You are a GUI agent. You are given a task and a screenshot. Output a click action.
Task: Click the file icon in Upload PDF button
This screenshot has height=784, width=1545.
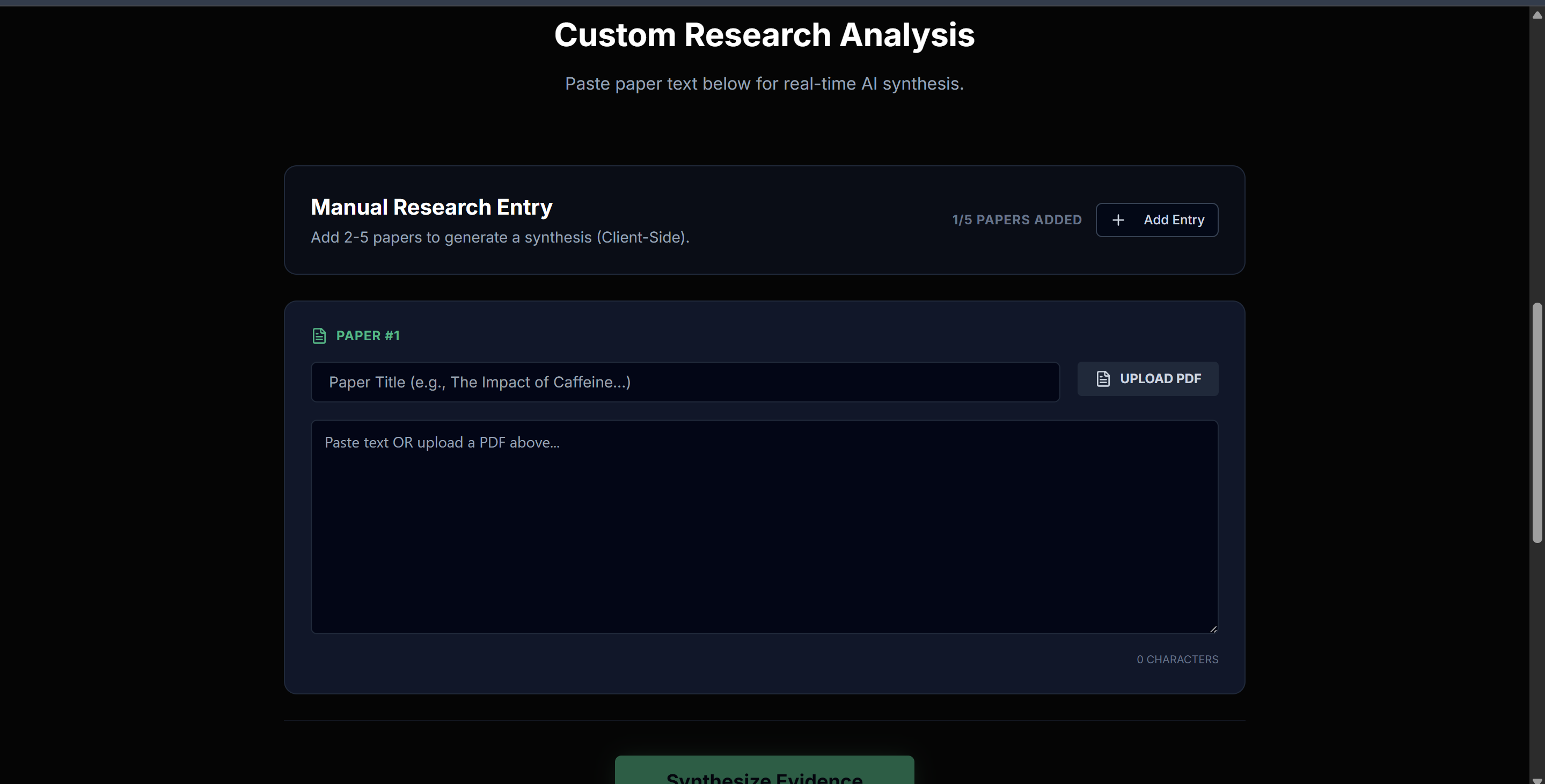(1103, 378)
